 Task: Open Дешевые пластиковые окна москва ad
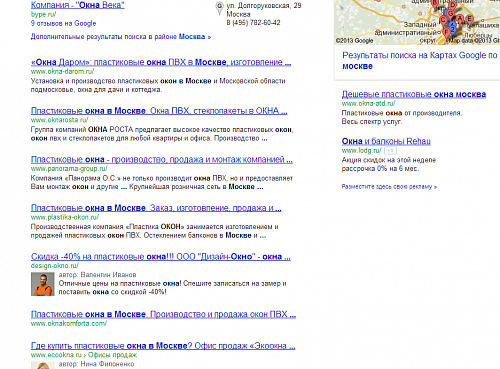click(x=414, y=94)
